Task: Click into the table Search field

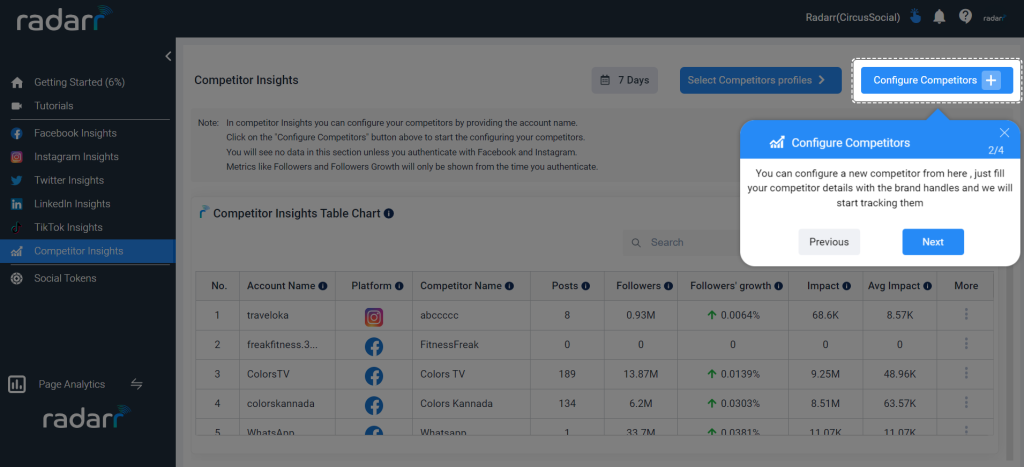Action: point(682,242)
